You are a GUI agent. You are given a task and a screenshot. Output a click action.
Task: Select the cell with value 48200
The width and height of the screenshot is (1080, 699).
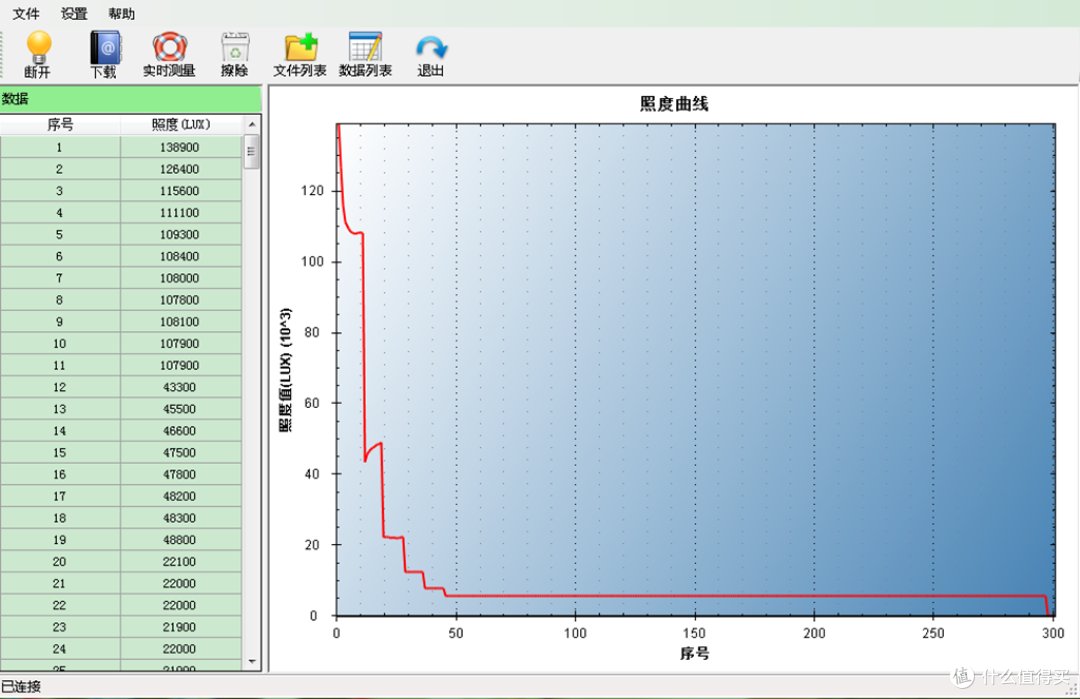pos(180,497)
